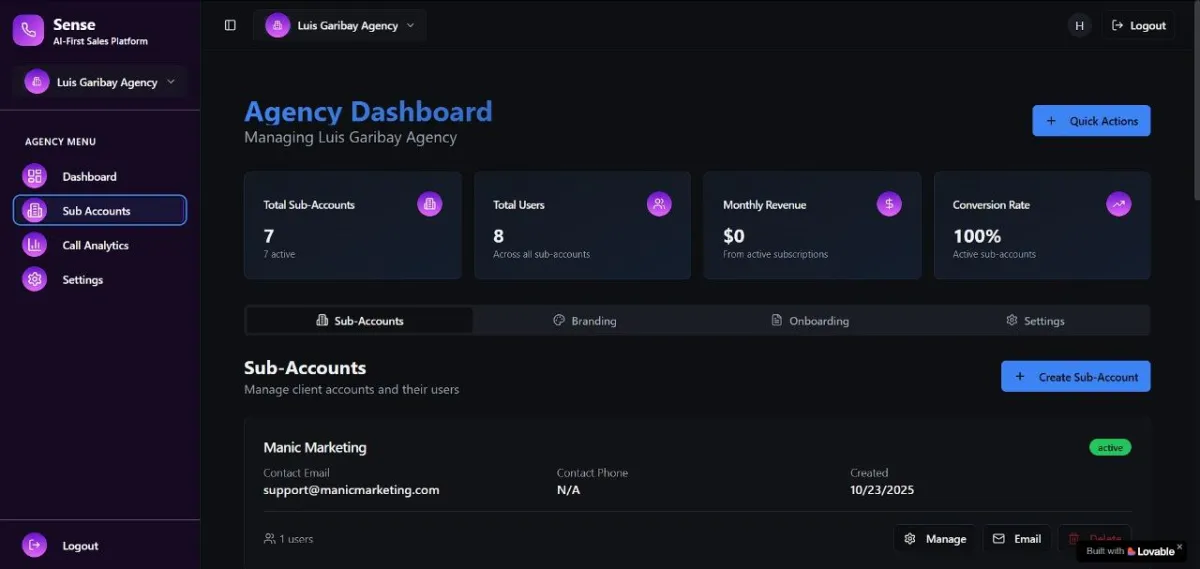Click the Conversion Rate trending icon
Image resolution: width=1200 pixels, height=569 pixels.
(1119, 204)
